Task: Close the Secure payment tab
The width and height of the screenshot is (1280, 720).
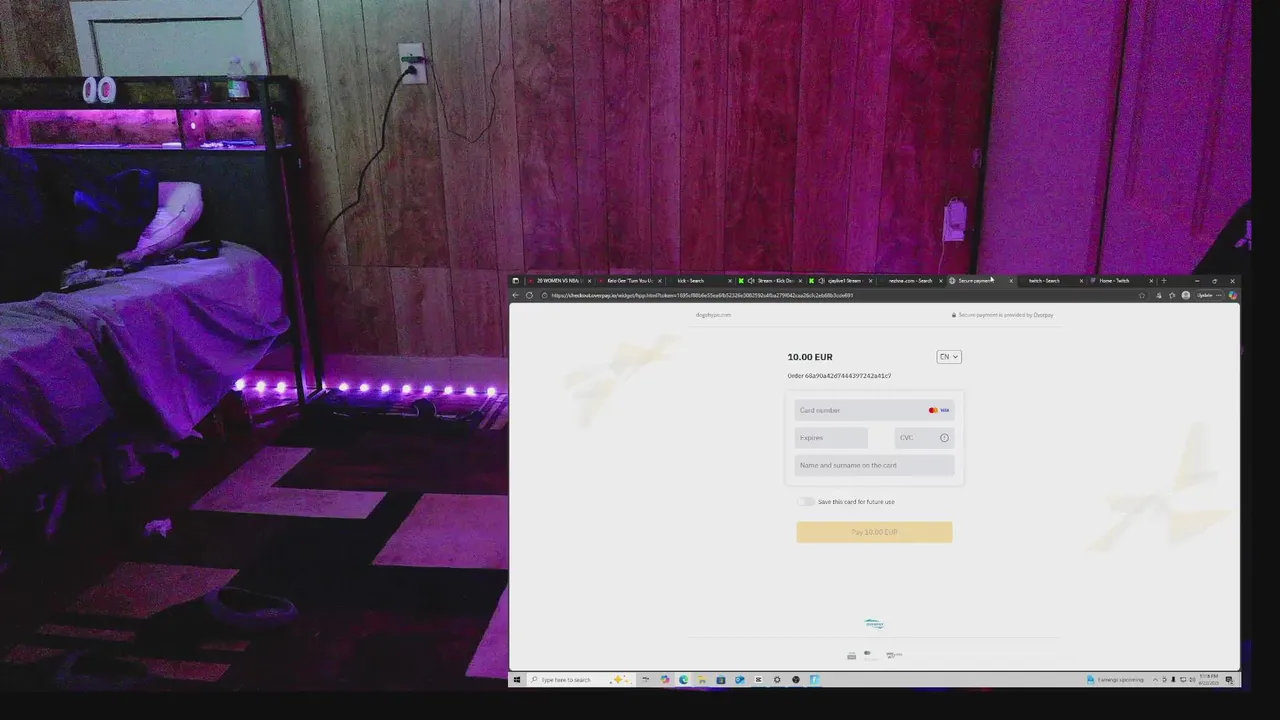Action: 1011,281
